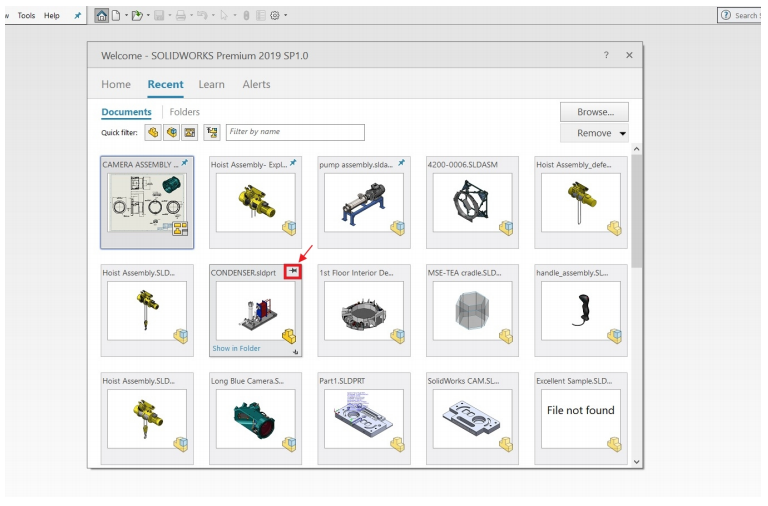The height and width of the screenshot is (506, 768).
Task: Toggle the top-level assemblies quick filter
Action: click(x=212, y=132)
